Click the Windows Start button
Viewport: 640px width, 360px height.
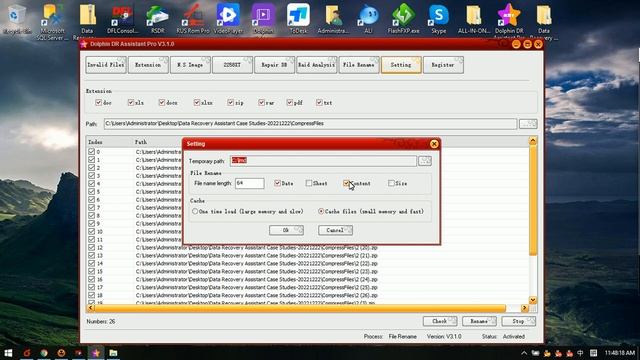coord(8,353)
